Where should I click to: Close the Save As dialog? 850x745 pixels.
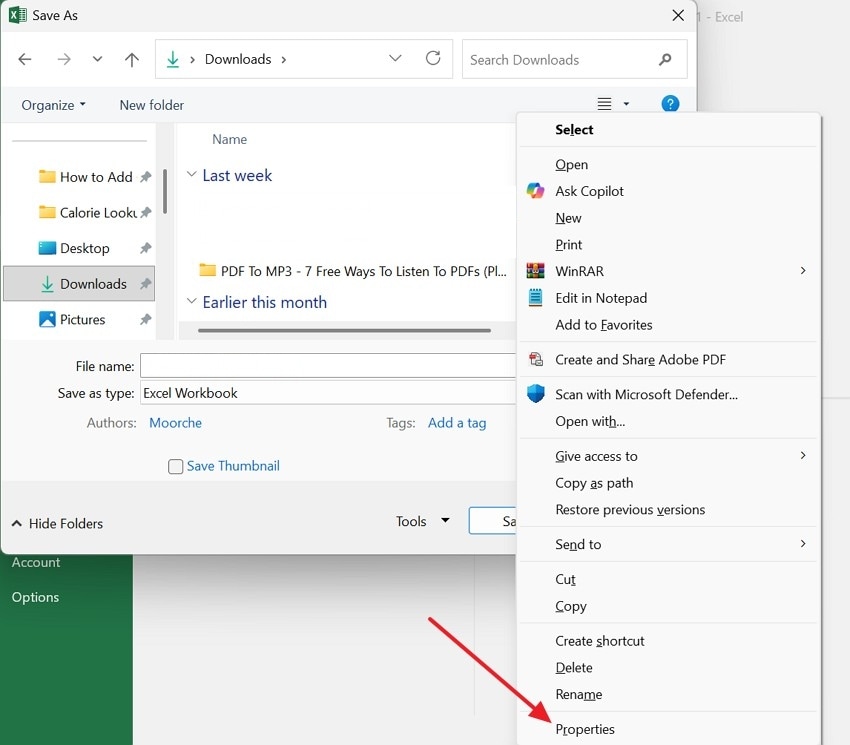pyautogui.click(x=678, y=15)
